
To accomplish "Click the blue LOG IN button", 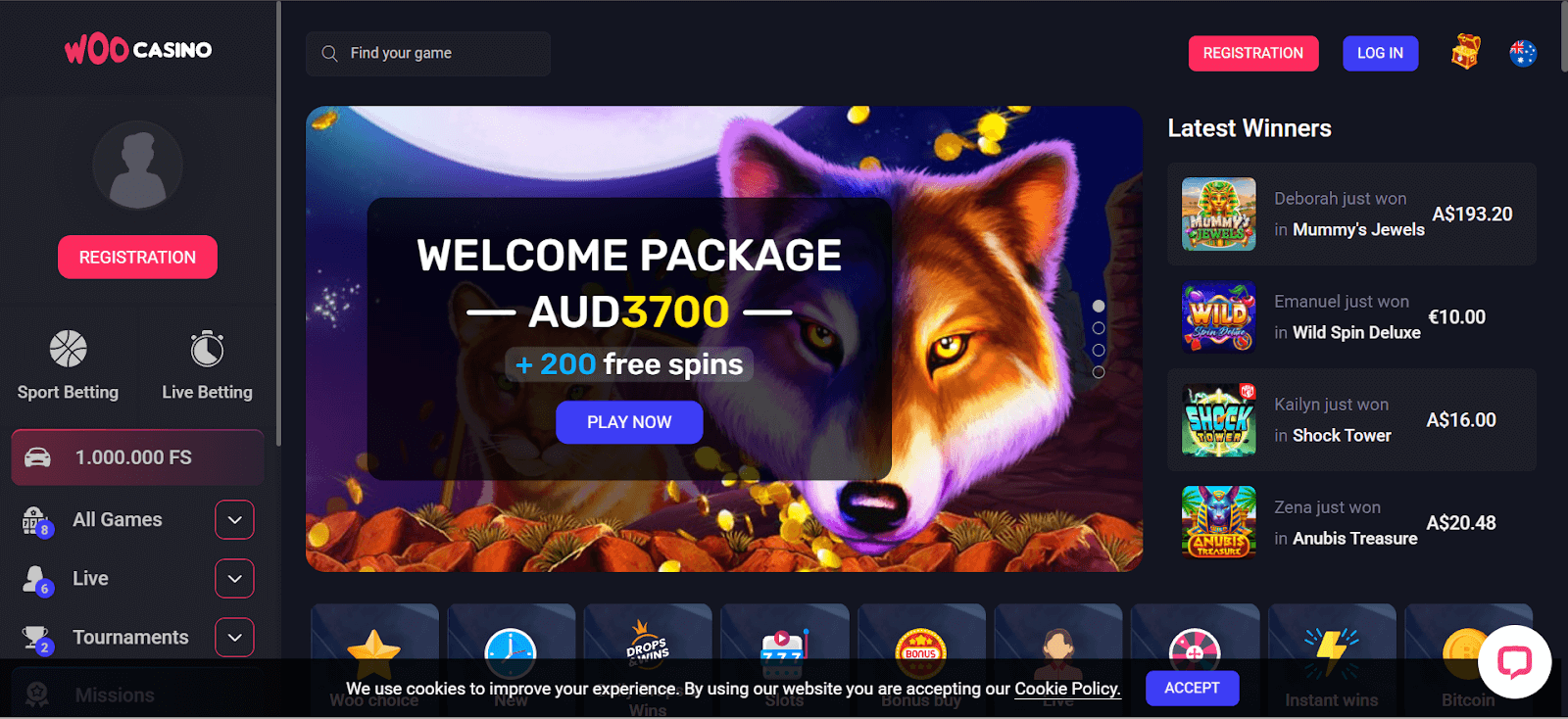I will pos(1380,53).
